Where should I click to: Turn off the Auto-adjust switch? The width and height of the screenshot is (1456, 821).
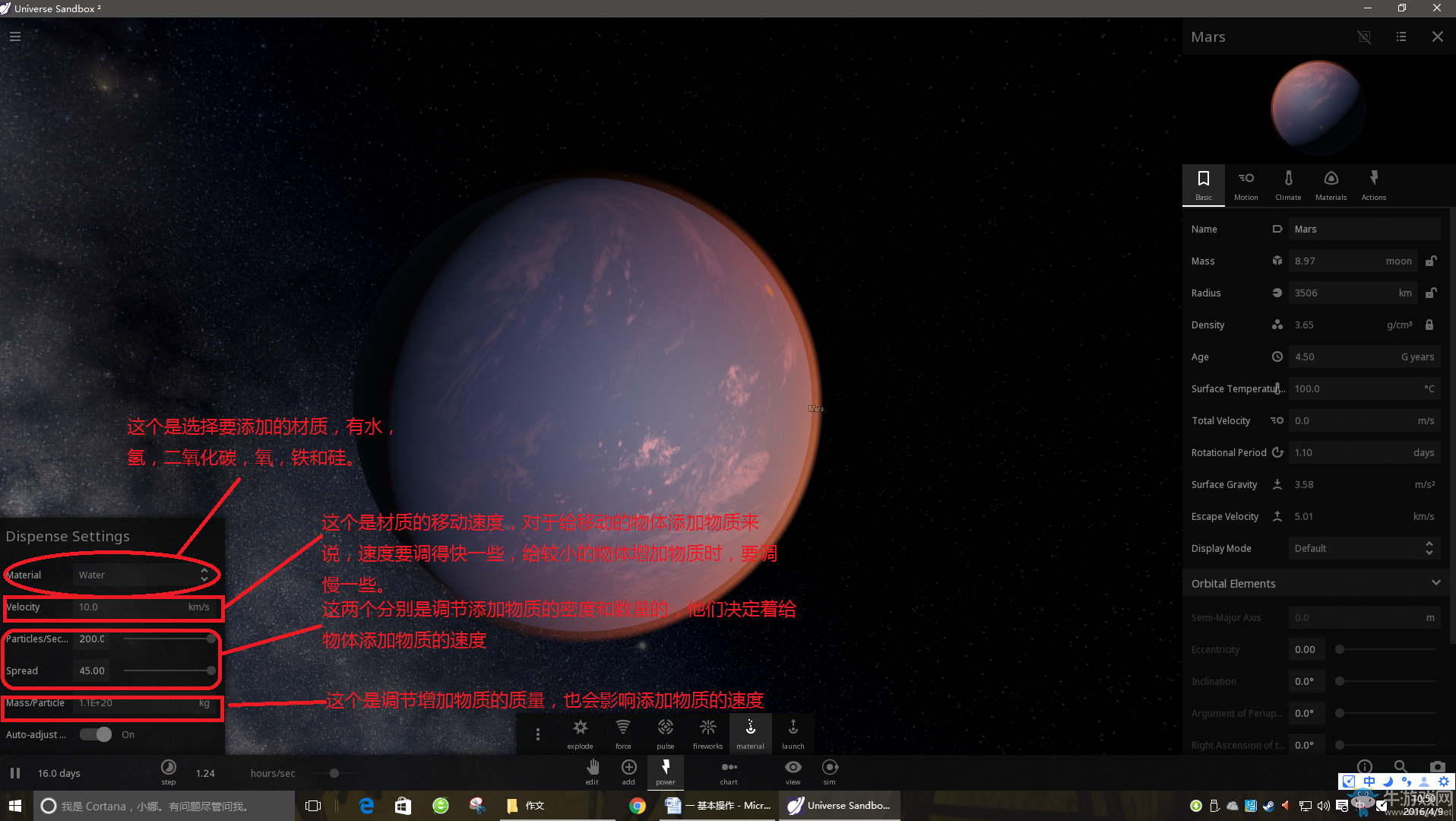click(x=96, y=734)
